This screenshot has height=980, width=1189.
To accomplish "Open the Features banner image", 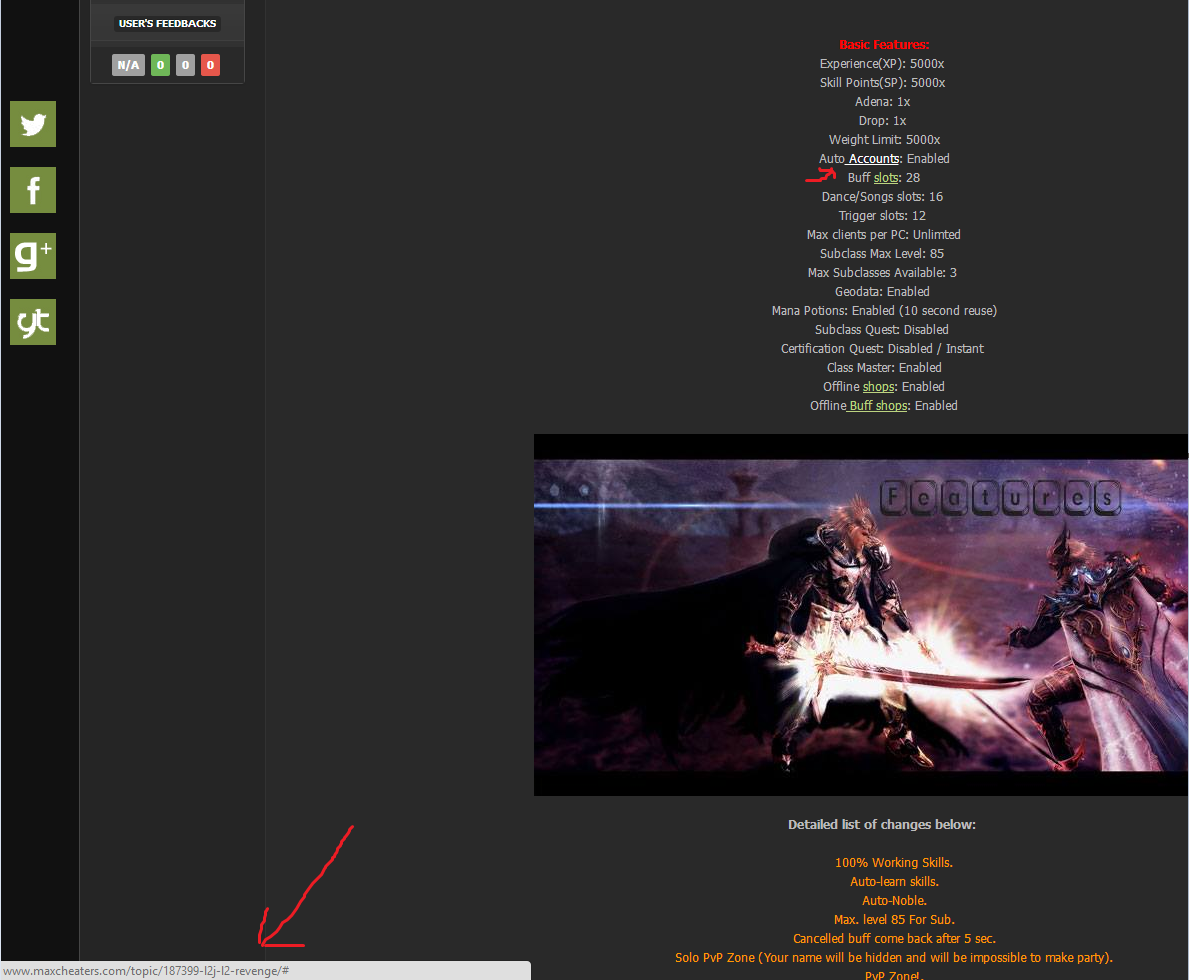I will pos(861,615).
